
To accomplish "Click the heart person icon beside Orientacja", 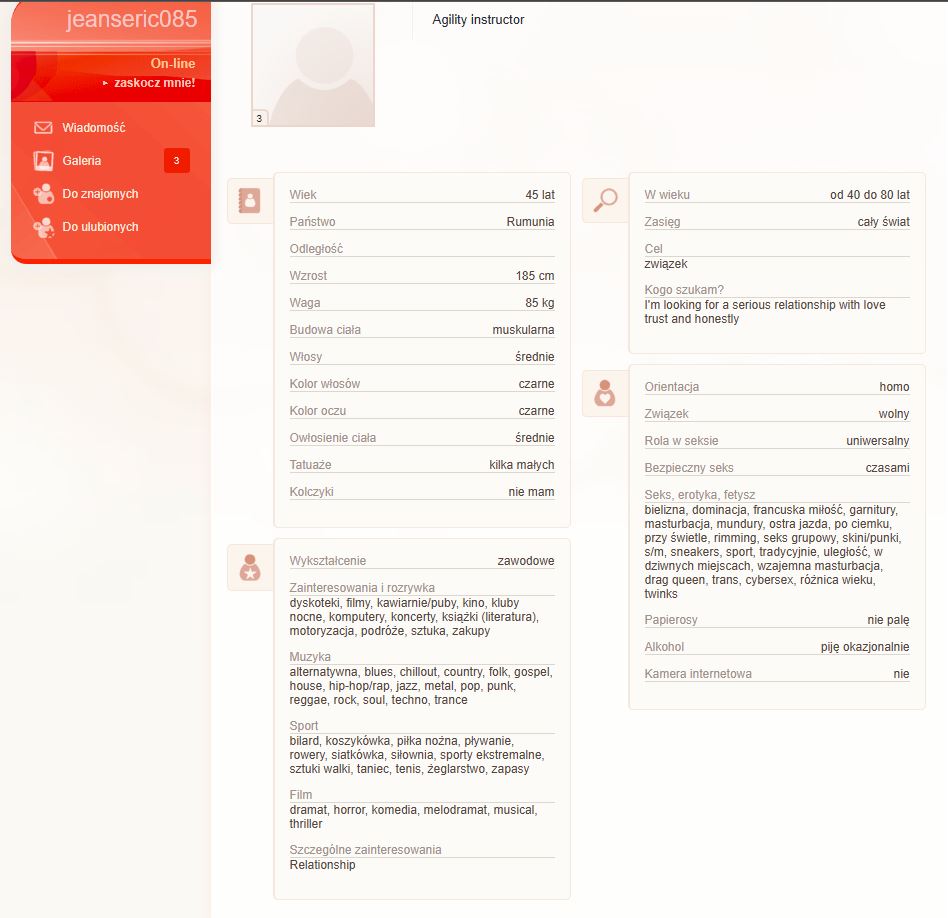I will 605,393.
